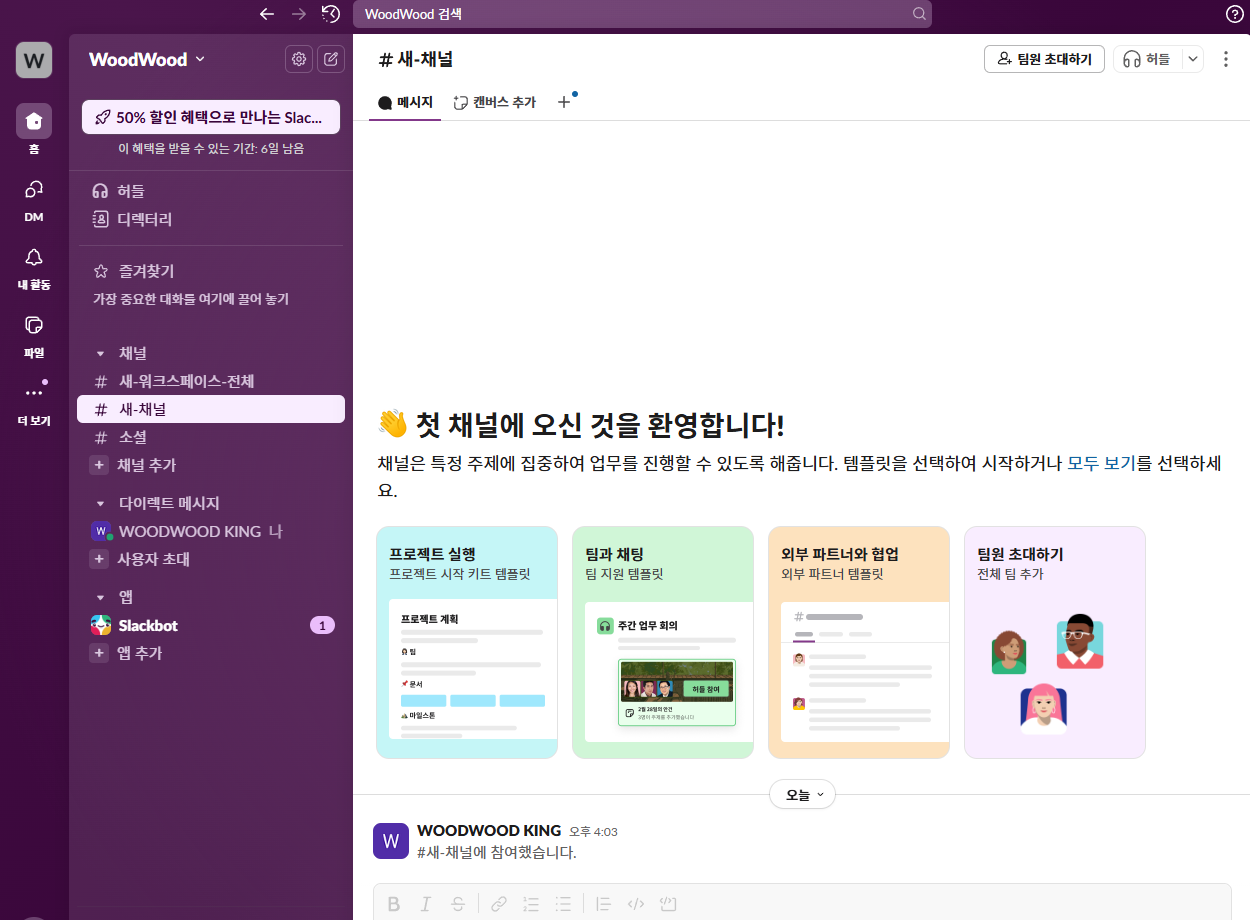This screenshot has width=1250, height=920.
Task: Insert a link with the link icon
Action: tap(499, 904)
